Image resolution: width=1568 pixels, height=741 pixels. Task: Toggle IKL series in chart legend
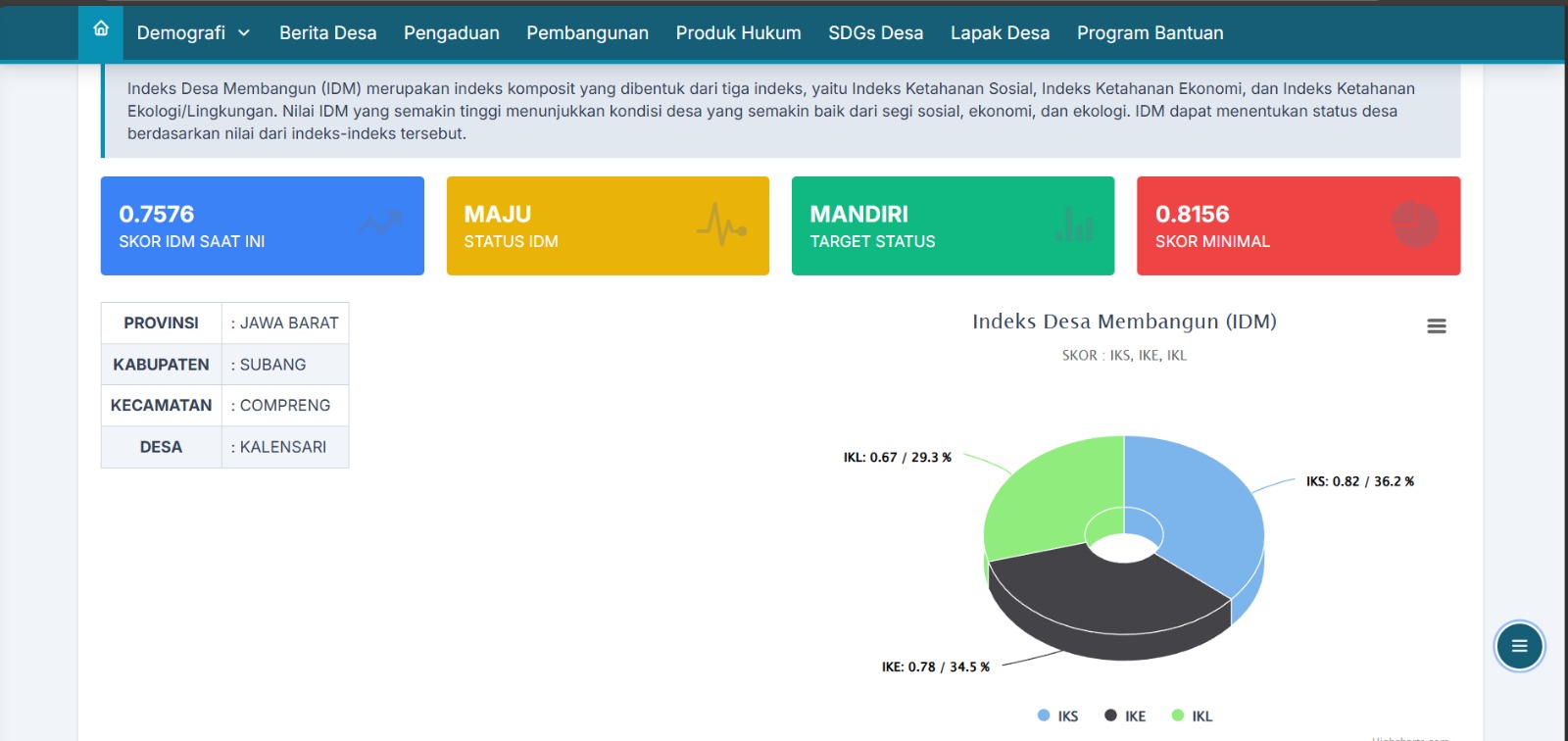(x=1193, y=716)
